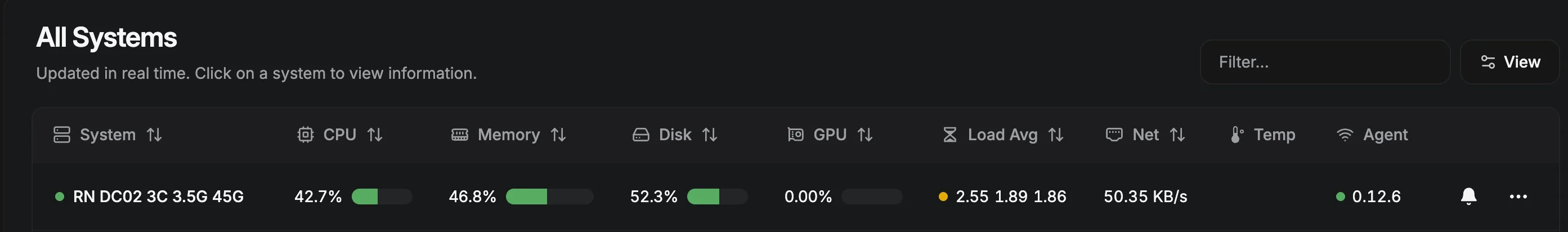The height and width of the screenshot is (232, 1568).
Task: Click the CPU 42.7% usage bar
Action: (x=382, y=197)
